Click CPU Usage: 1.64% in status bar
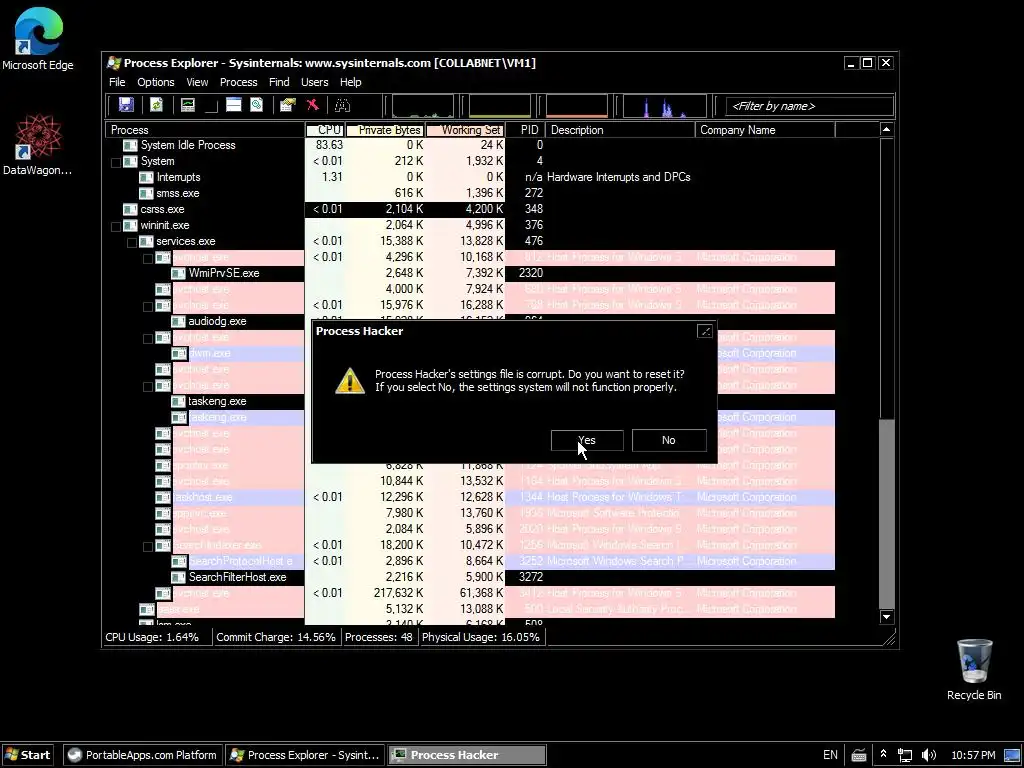 (x=152, y=637)
